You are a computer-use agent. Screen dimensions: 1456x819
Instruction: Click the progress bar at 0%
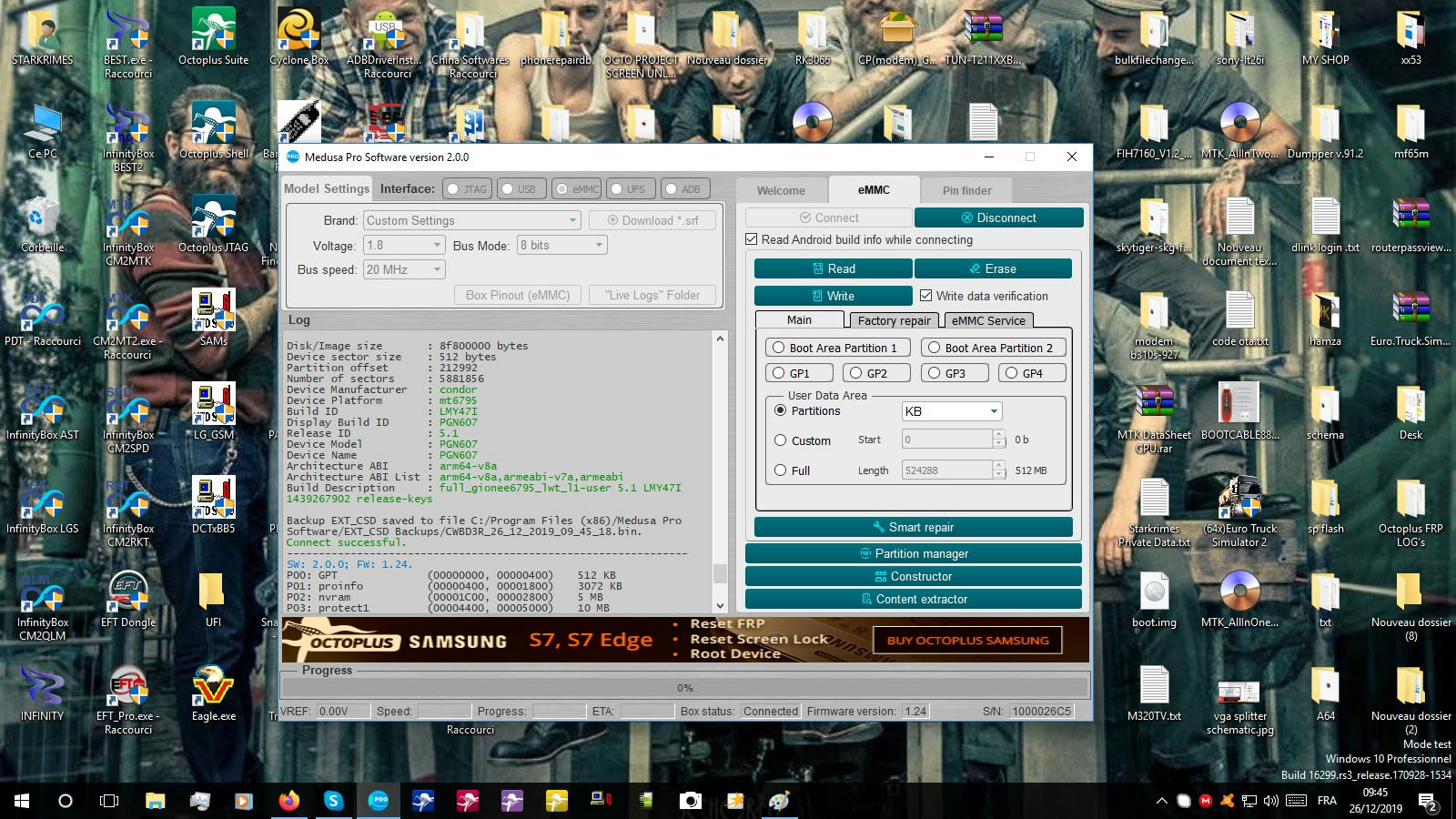pos(682,686)
